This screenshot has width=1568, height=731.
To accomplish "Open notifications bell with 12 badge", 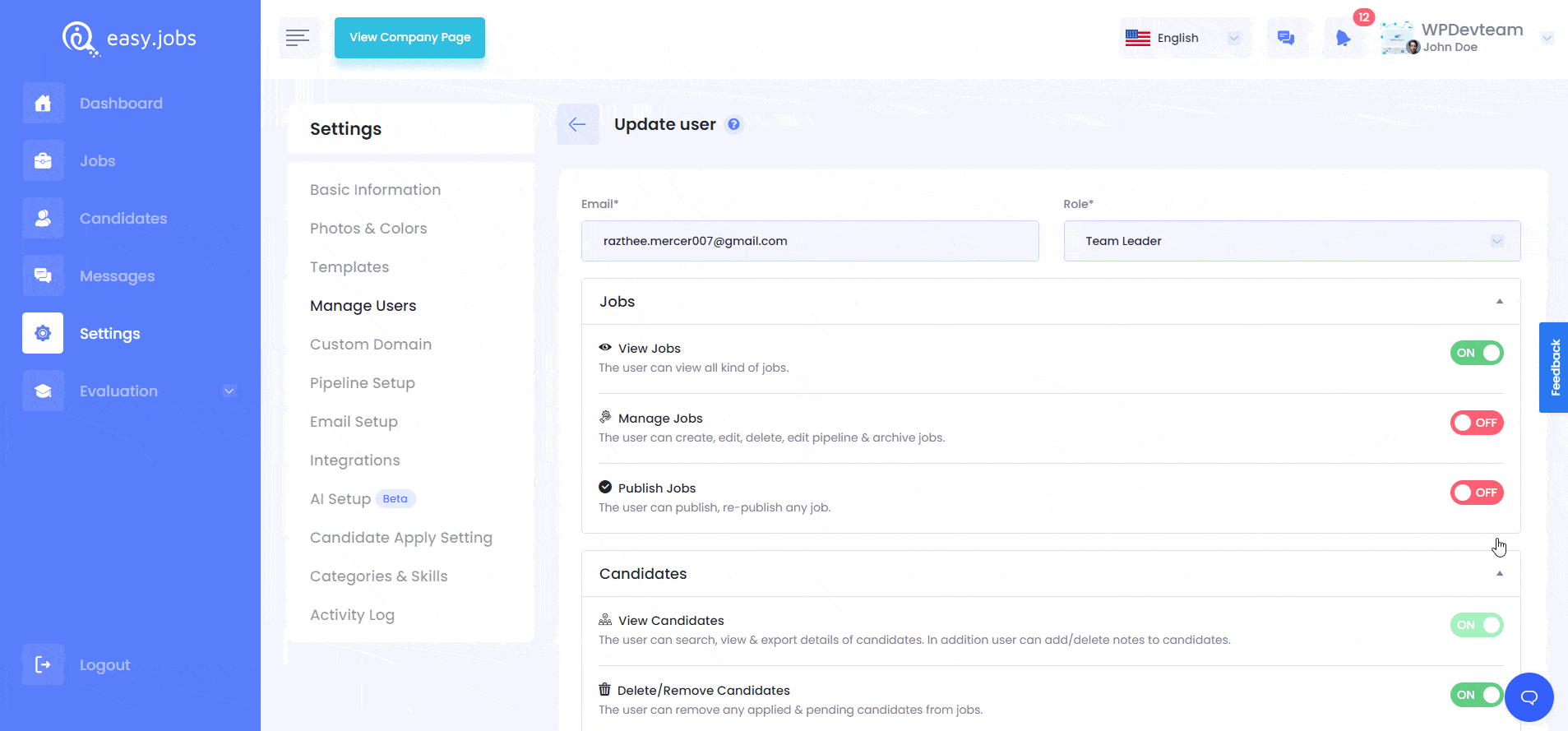I will pos(1344,38).
